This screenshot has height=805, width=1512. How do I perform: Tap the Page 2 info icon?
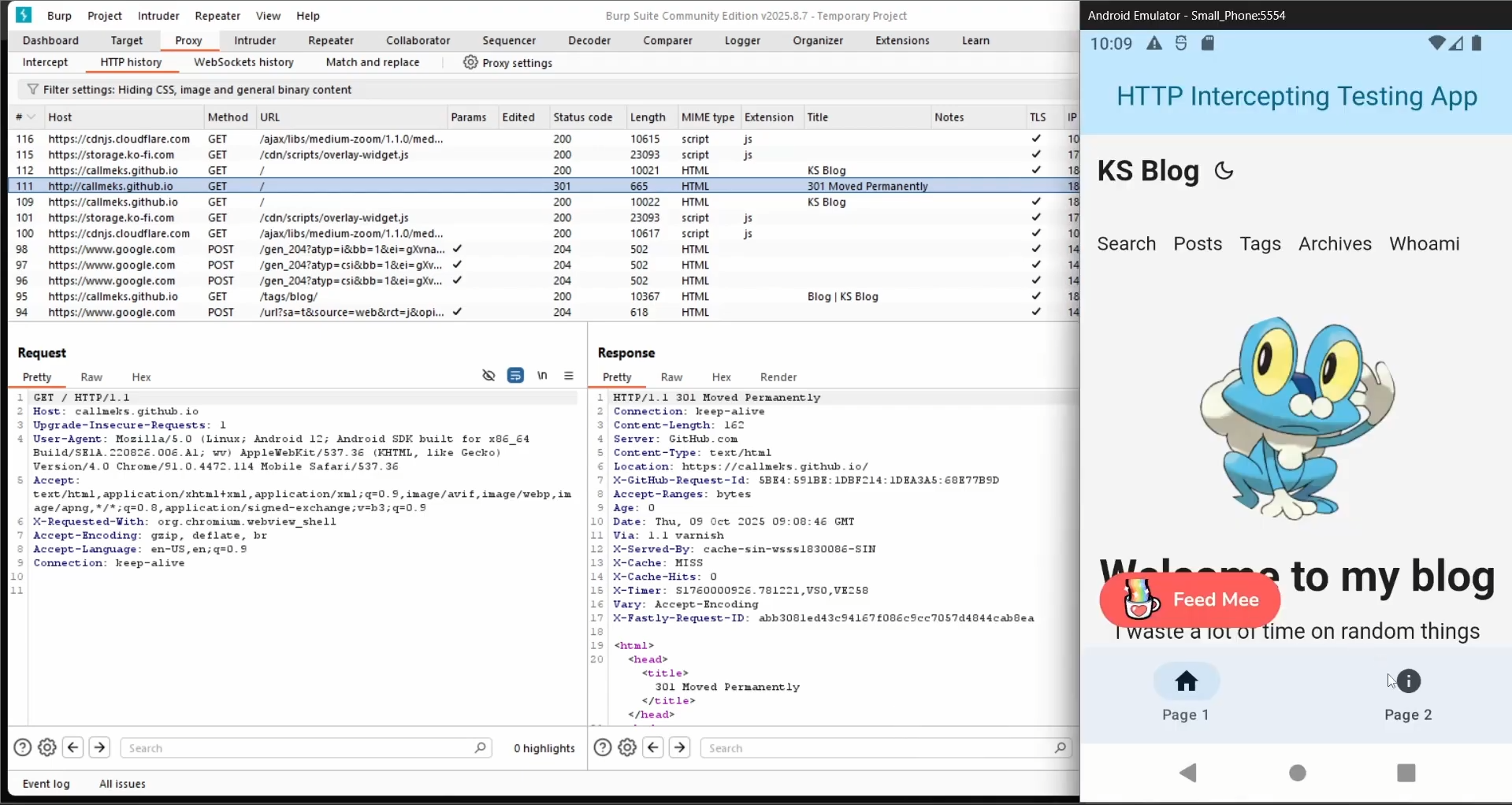[1409, 681]
